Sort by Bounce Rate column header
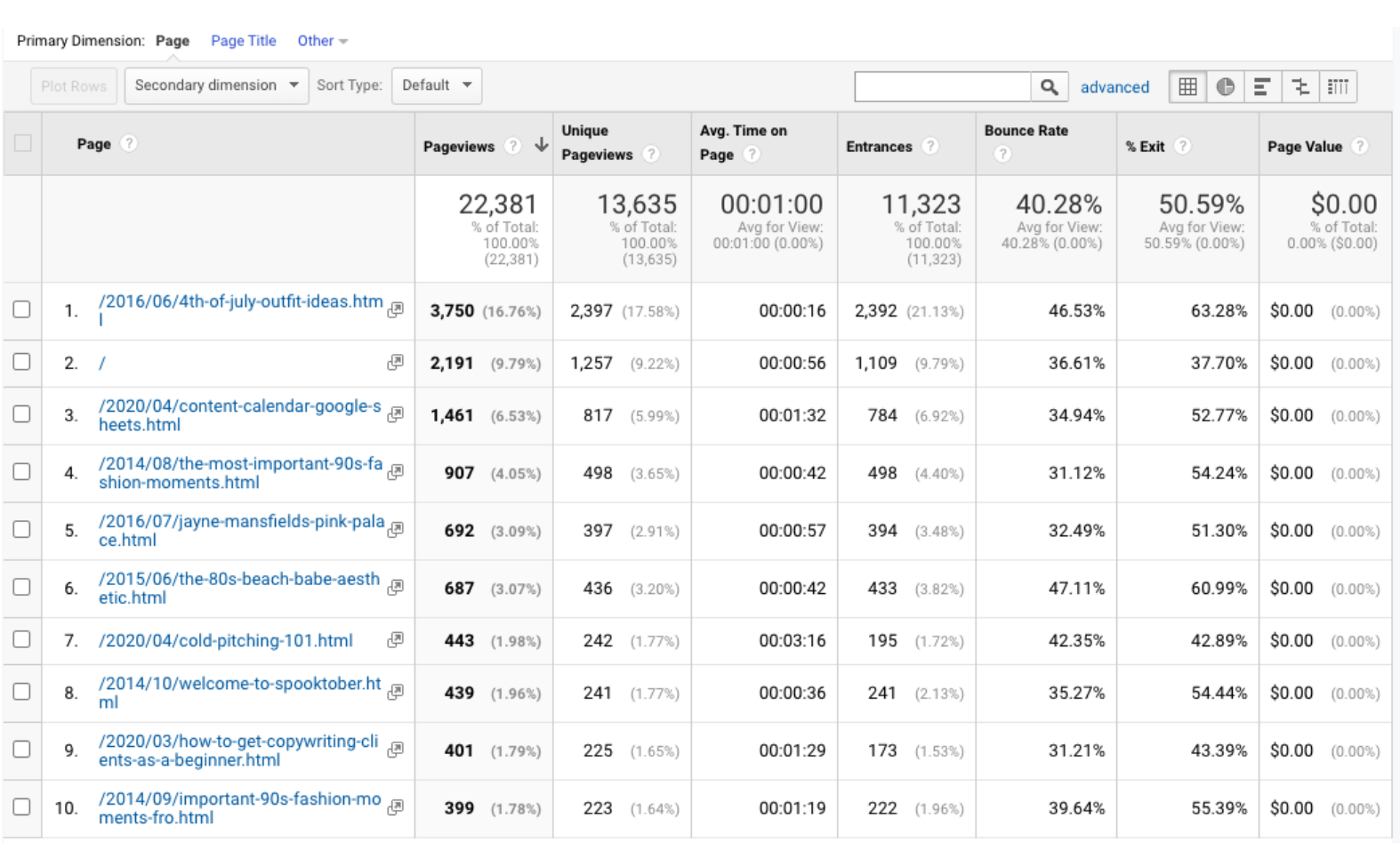This screenshot has height=866, width=1400. [1026, 131]
